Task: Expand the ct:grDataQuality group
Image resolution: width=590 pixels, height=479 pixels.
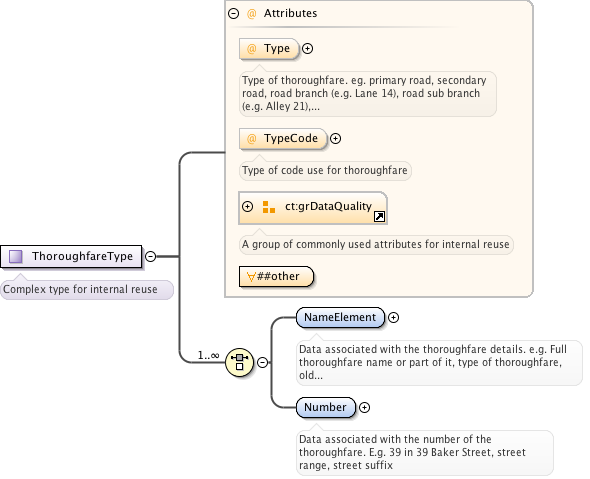Action: point(247,207)
